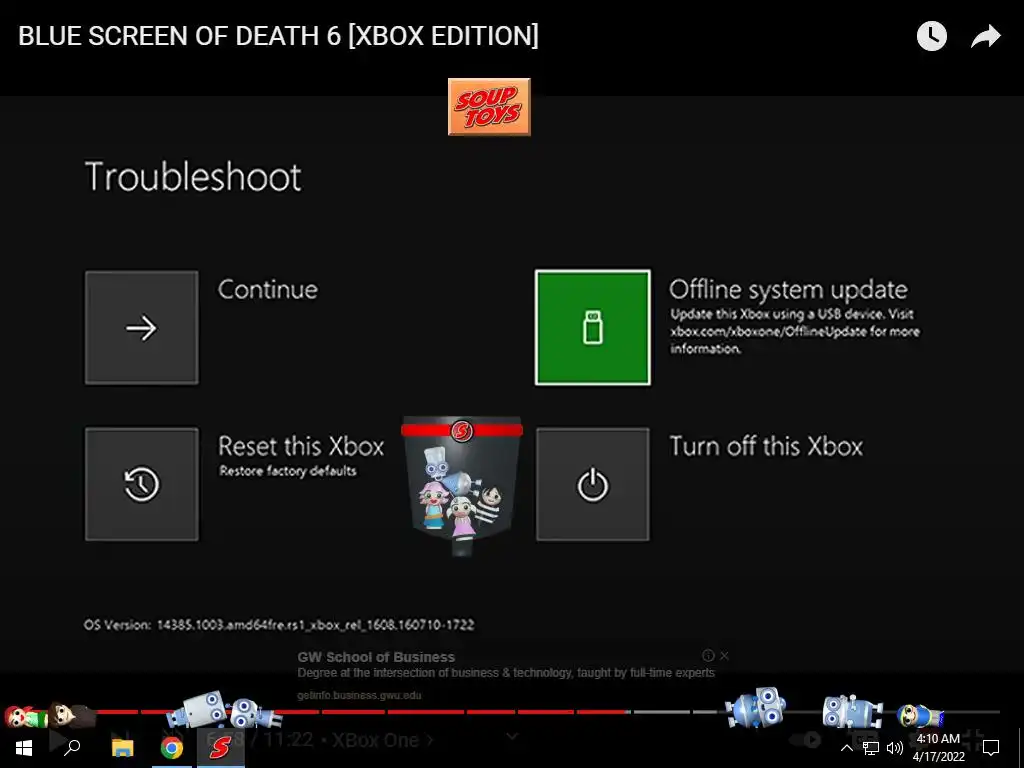Open the Windows Start menu

coord(24,748)
